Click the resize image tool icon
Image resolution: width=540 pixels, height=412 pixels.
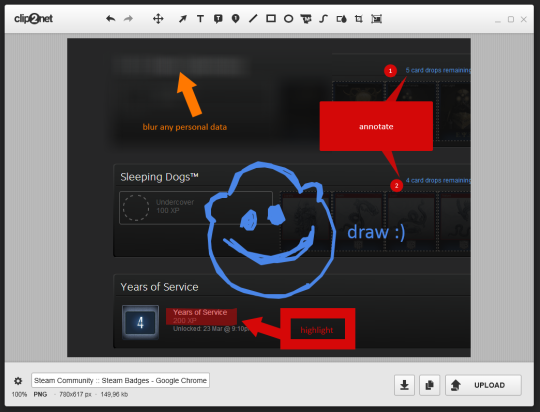click(376, 19)
